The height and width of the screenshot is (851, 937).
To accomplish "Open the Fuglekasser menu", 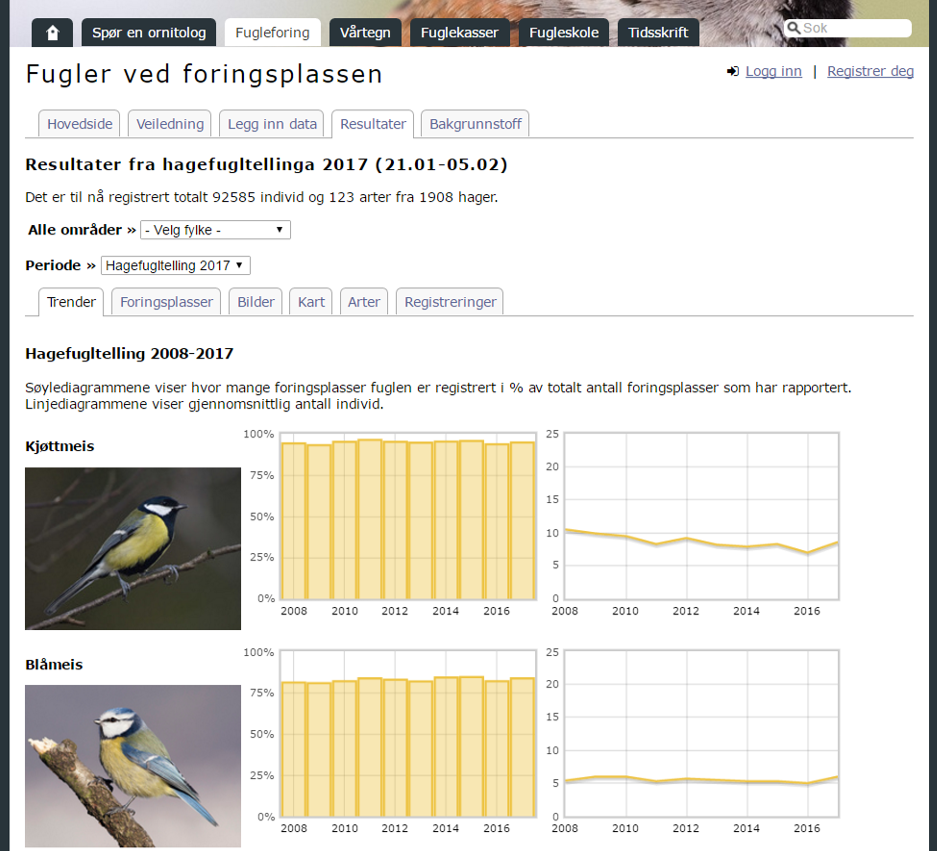I will 460,32.
